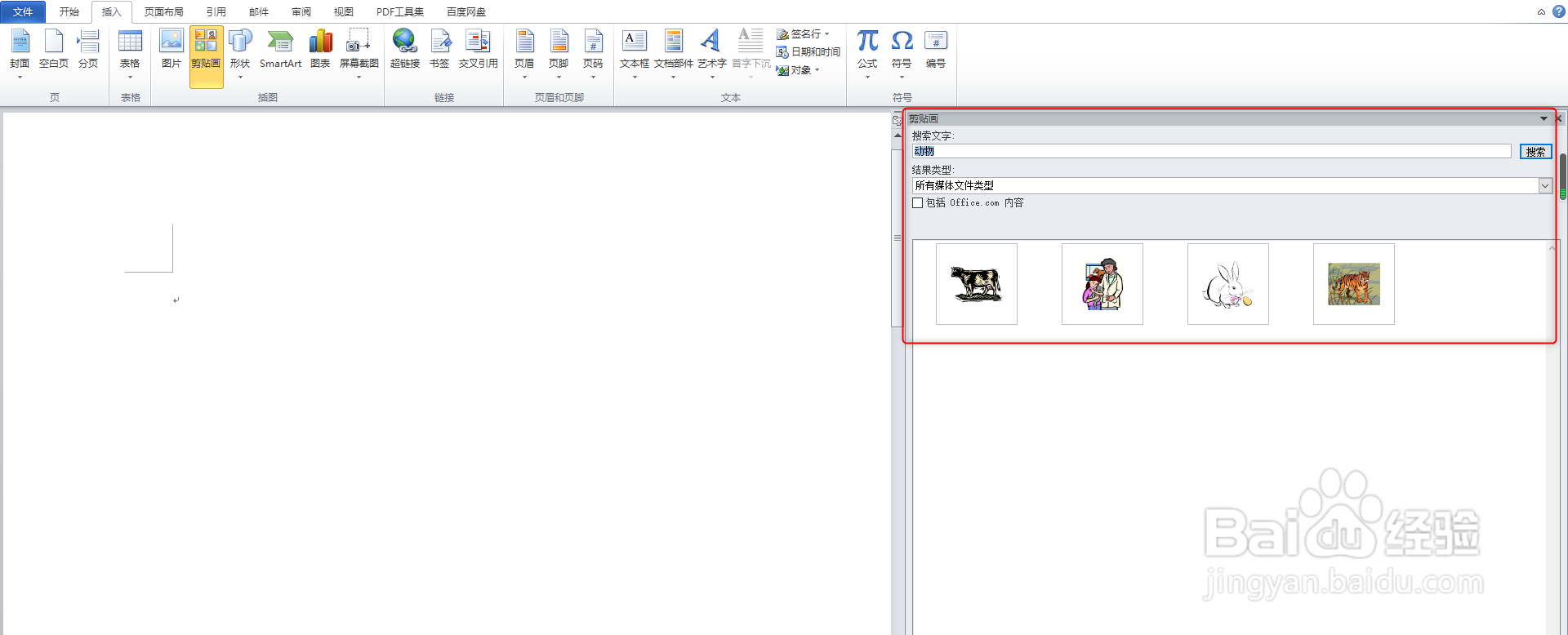Insert a blank page (空白页)

[x=54, y=49]
